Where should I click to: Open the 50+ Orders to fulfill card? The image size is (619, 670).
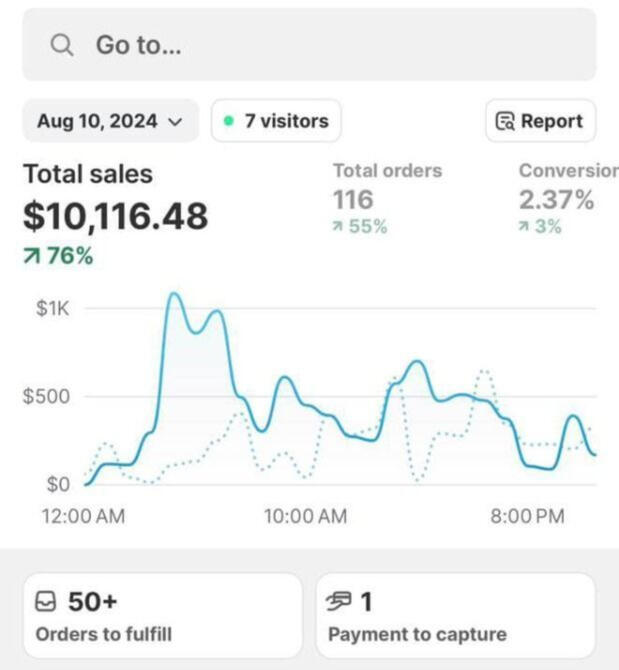point(162,616)
